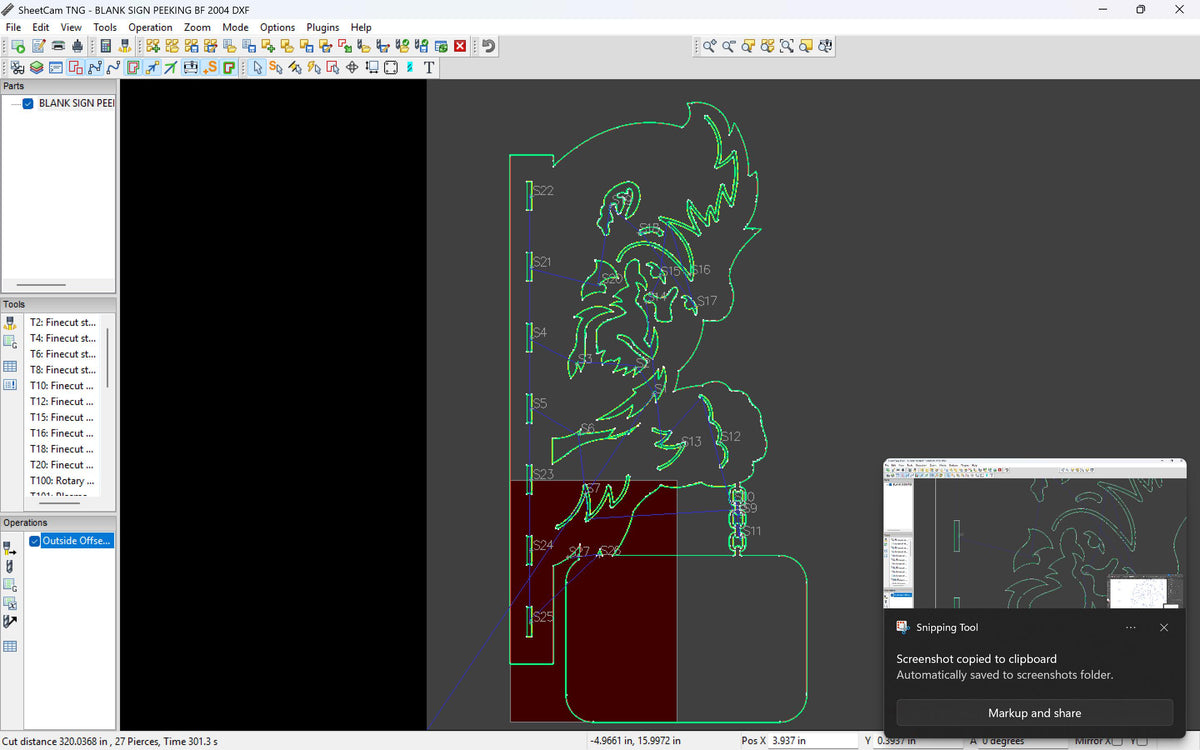1200x750 pixels.
Task: Click the show toolpaths toggle icon
Action: tap(133, 67)
